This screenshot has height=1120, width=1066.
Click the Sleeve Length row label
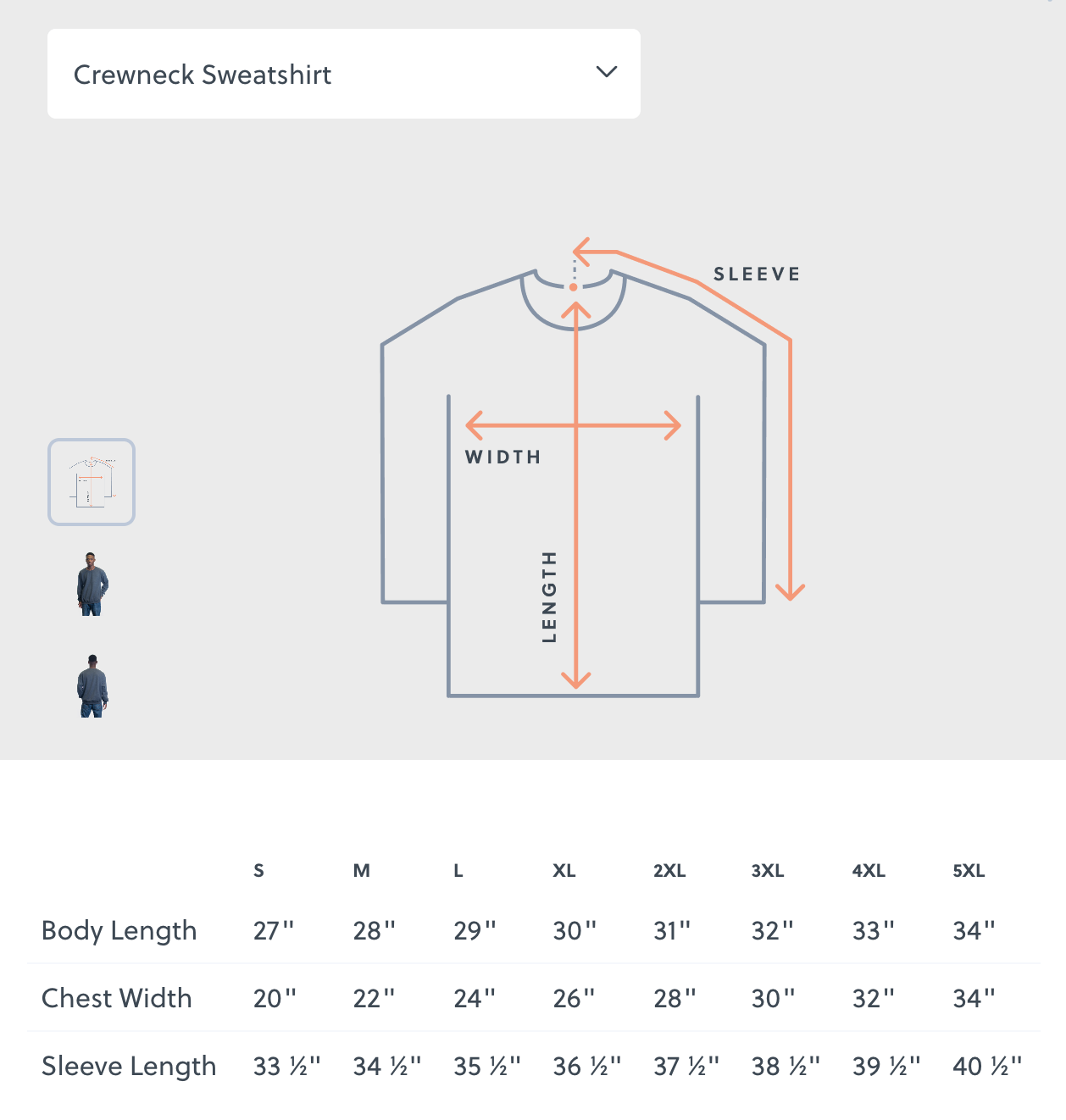[129, 1066]
